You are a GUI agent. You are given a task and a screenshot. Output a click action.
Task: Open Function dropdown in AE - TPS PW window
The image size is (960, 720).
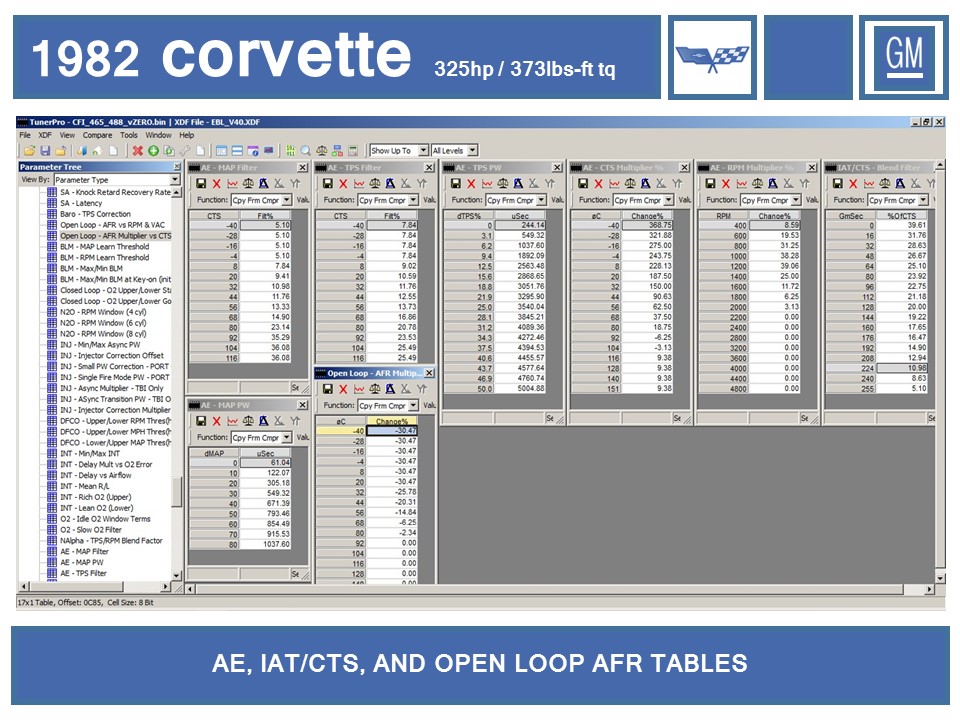(x=541, y=200)
